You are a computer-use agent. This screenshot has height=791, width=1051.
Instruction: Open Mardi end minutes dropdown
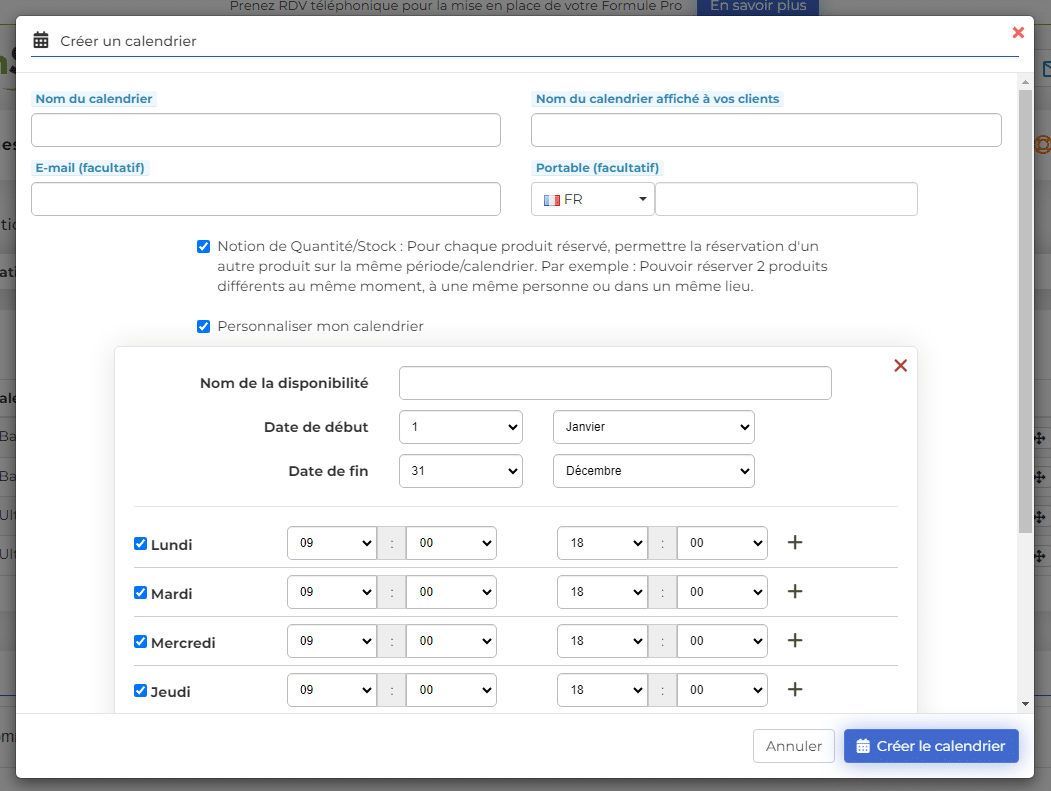(722, 592)
